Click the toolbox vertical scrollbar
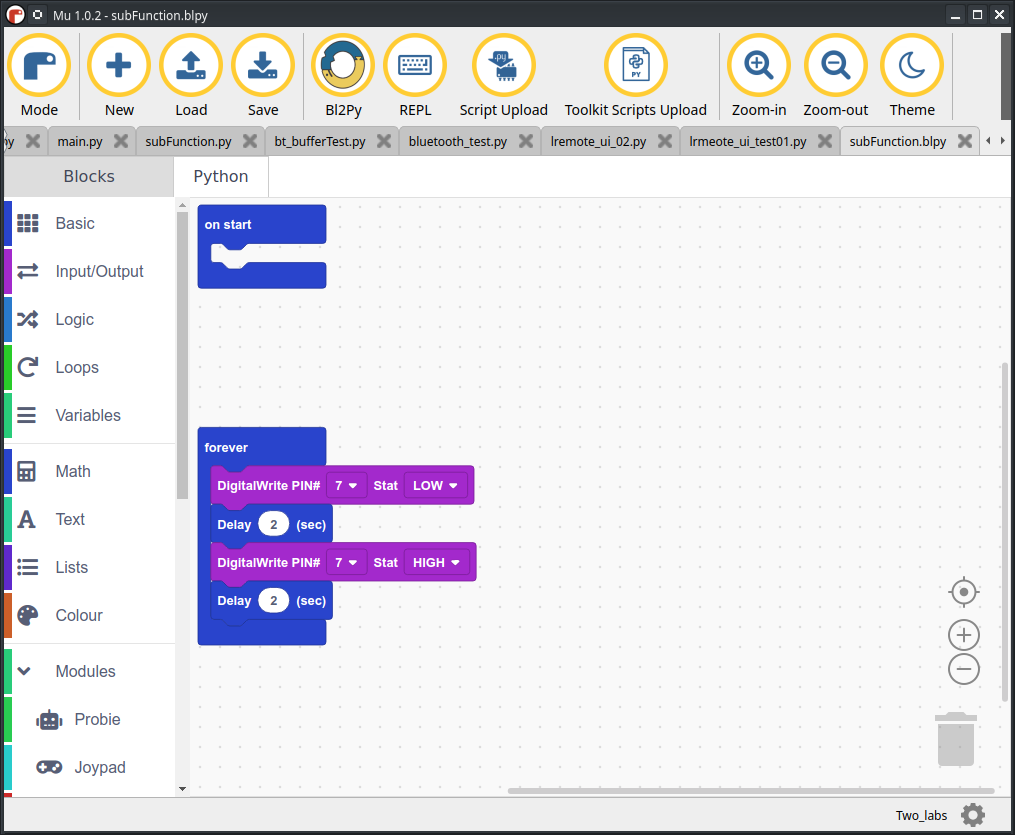1015x835 pixels. pos(182,355)
